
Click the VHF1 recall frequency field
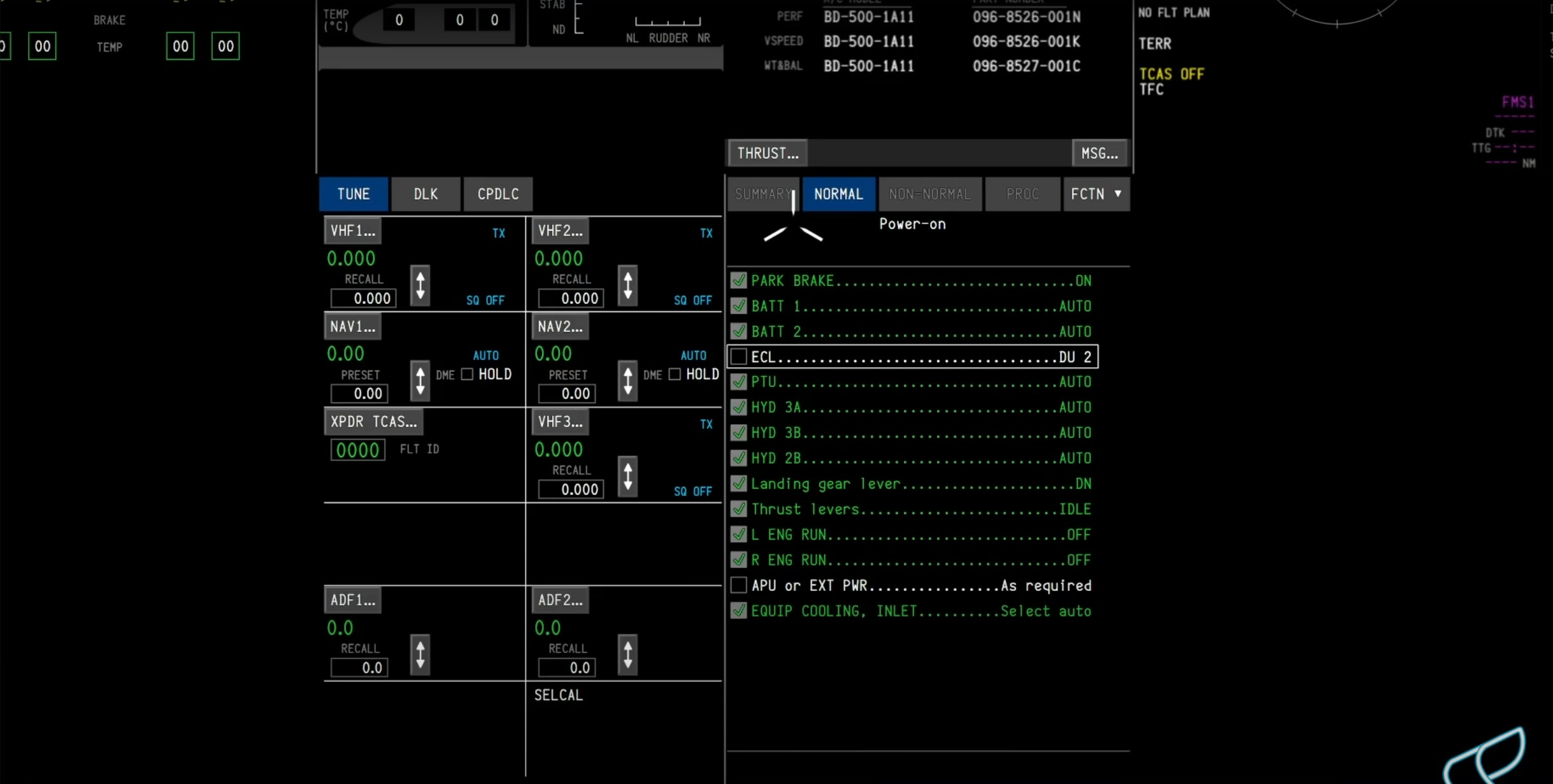pyautogui.click(x=364, y=299)
